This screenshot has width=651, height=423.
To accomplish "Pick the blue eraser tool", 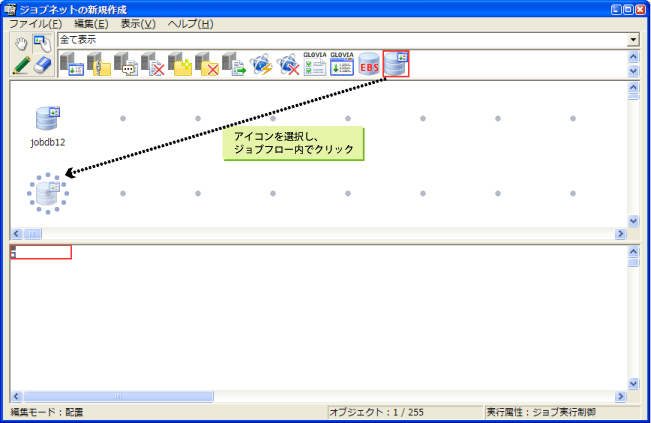I will tap(43, 65).
